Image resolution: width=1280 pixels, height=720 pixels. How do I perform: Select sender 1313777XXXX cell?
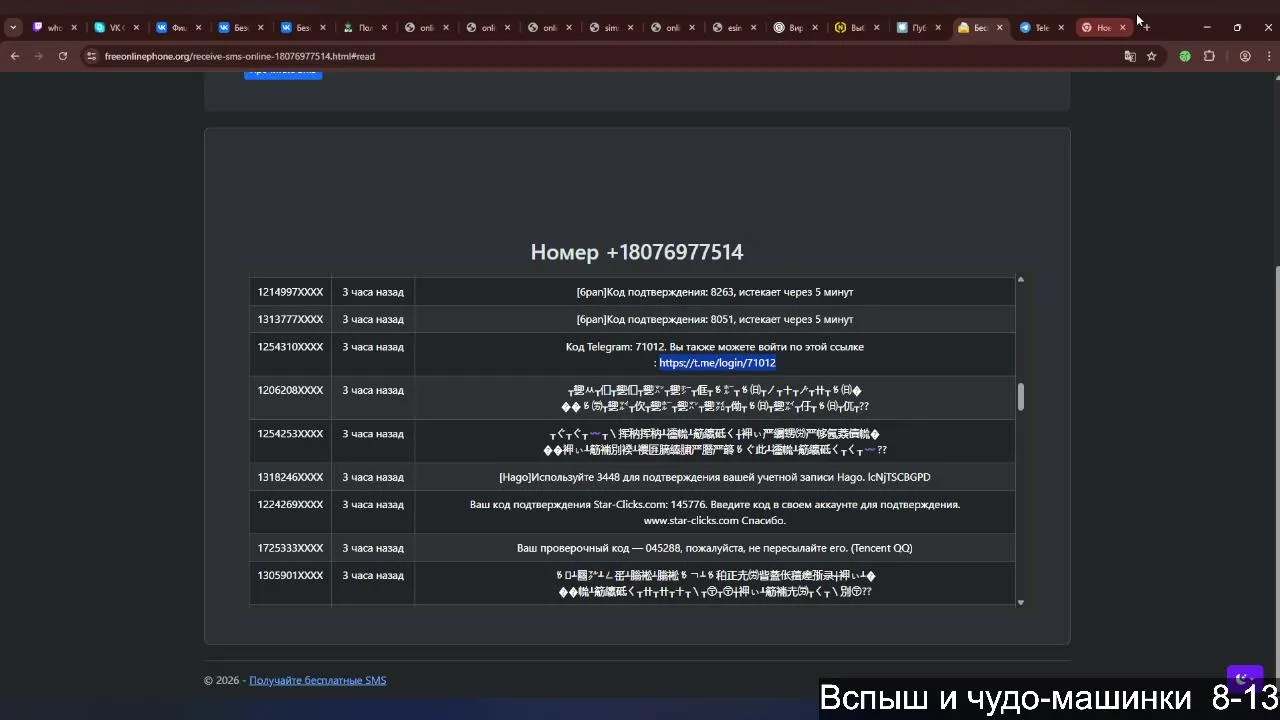point(290,319)
